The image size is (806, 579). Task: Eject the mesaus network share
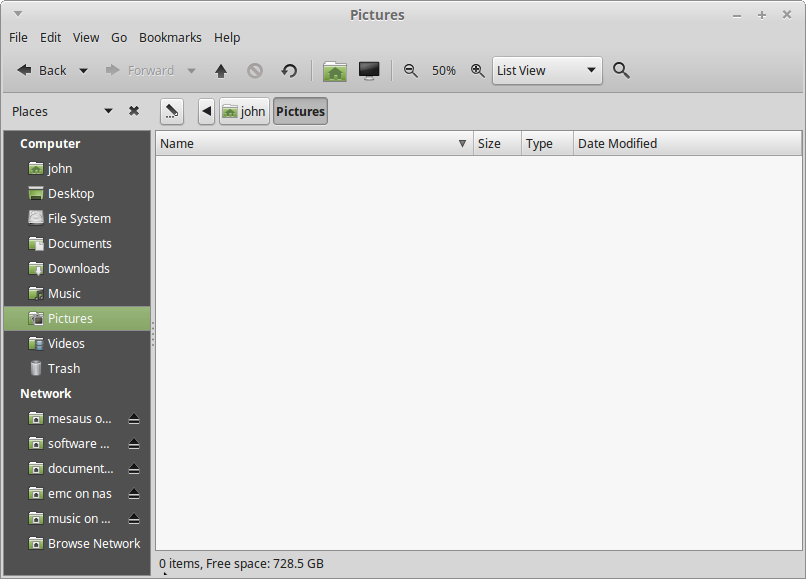(x=134, y=419)
